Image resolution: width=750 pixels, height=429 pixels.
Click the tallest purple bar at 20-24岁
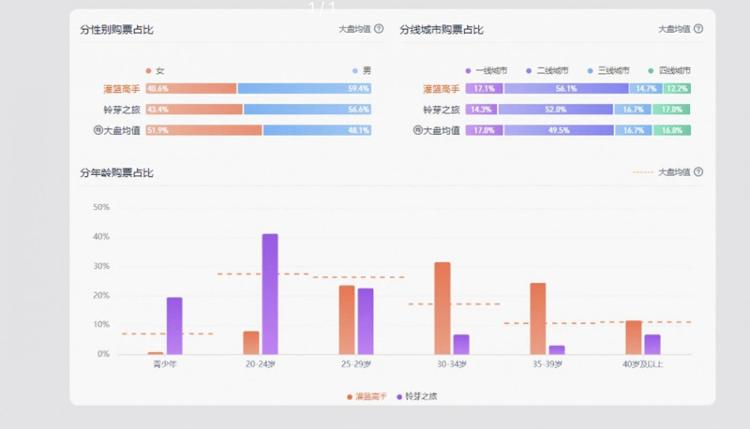[270, 294]
